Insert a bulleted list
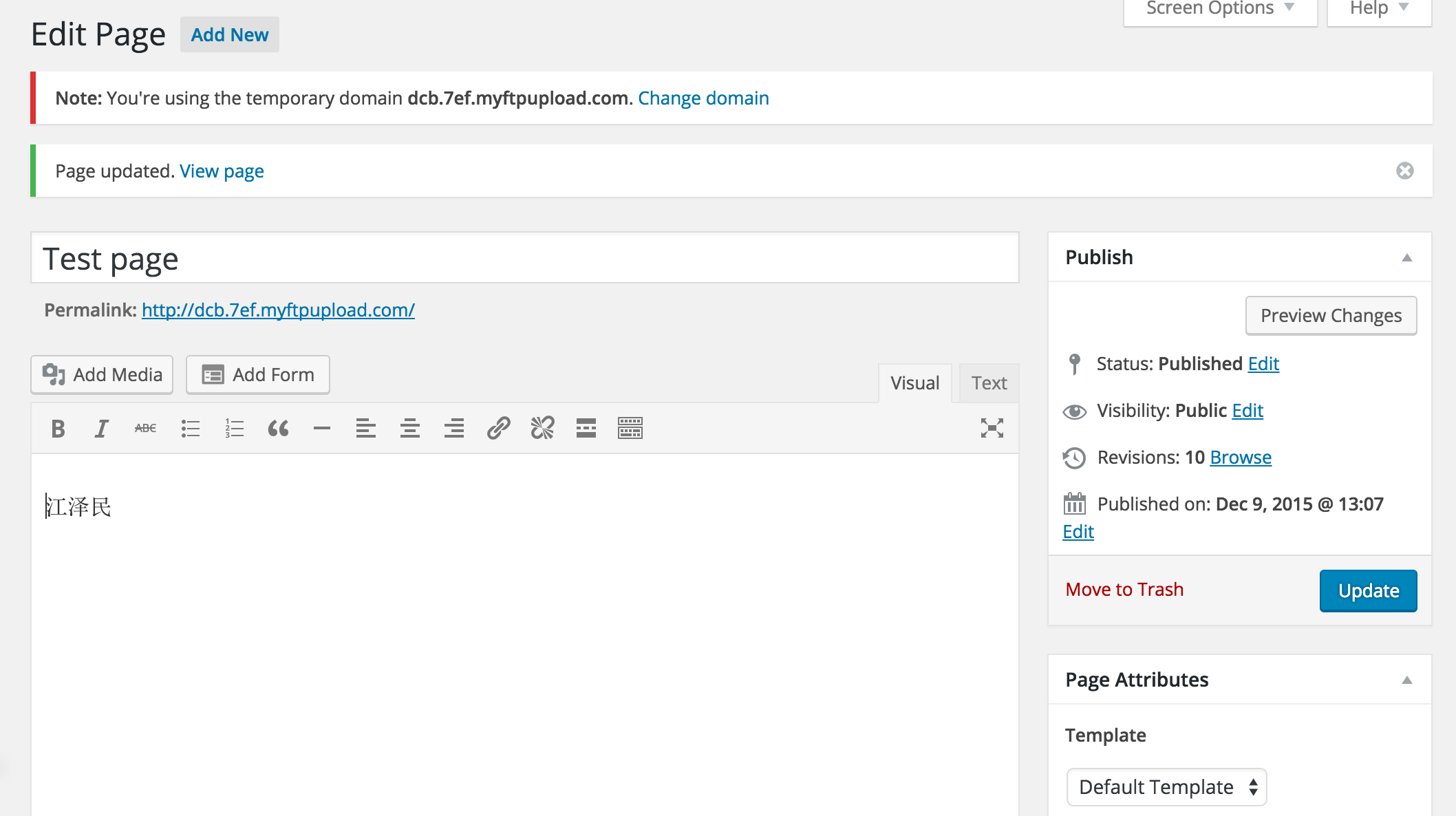Viewport: 1456px width, 816px height. 190,429
